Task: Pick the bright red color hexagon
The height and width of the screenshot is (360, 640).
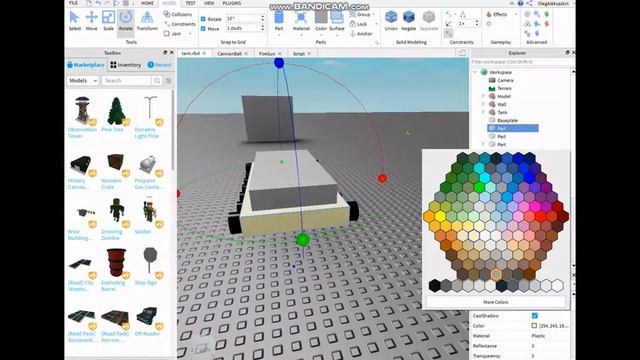Action: point(541,217)
